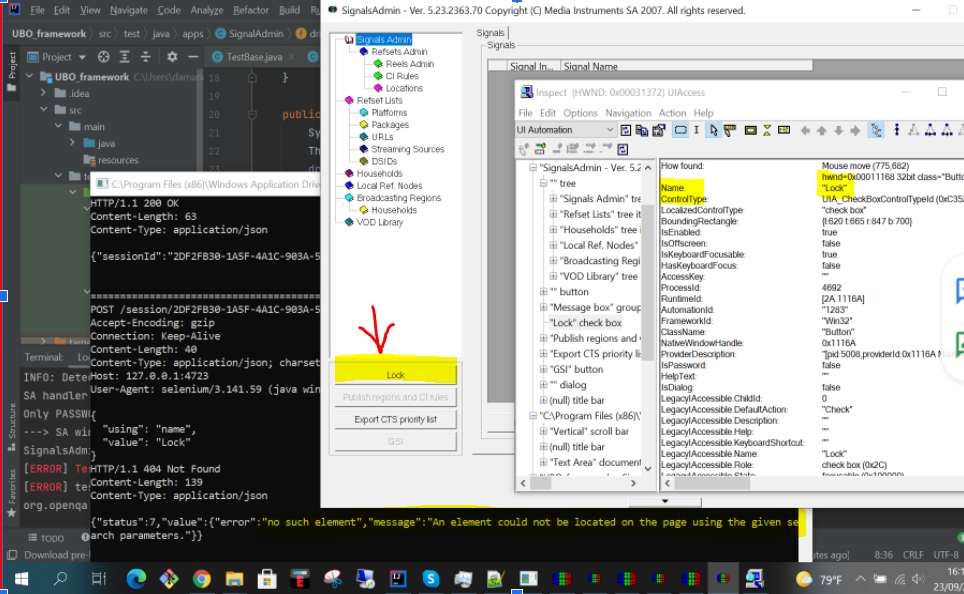Image resolution: width=964 pixels, height=594 pixels.
Task: Collapse all nodes in IntelliJ Project panel
Action: [146, 57]
